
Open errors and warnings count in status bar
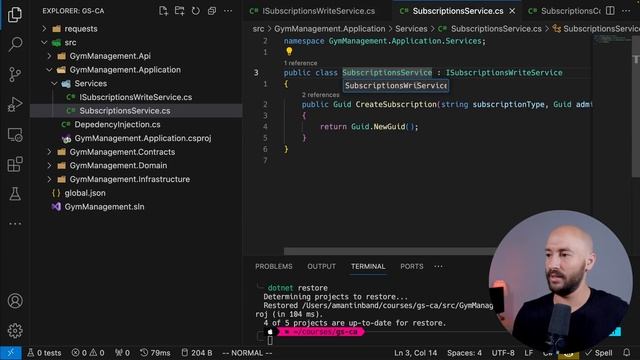(x=88, y=353)
